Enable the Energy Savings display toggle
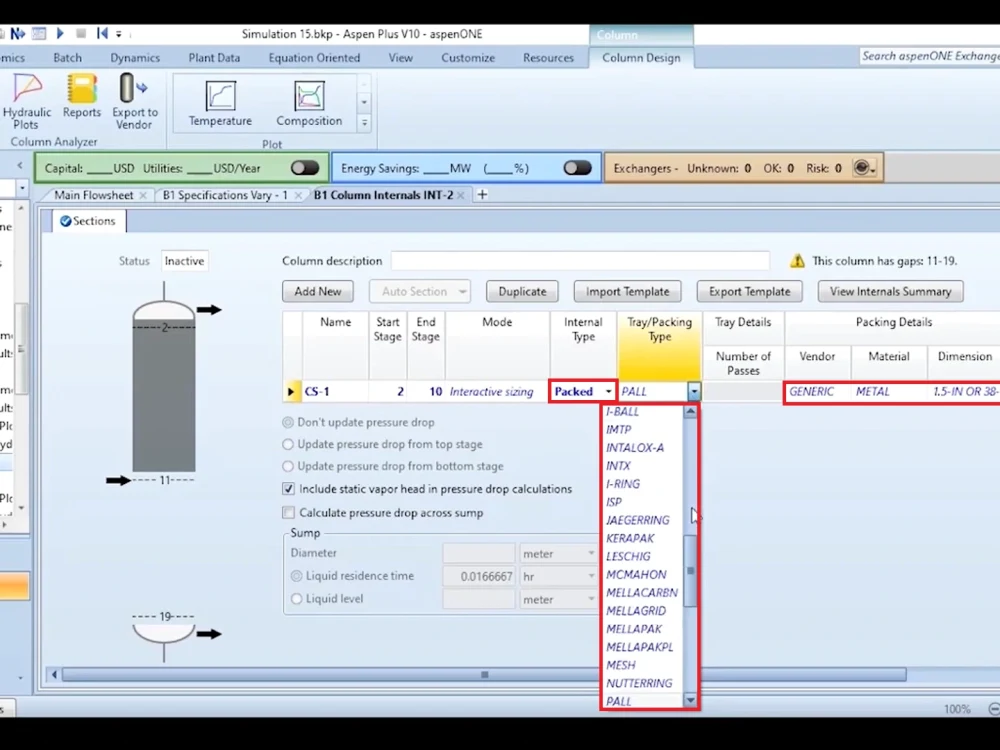Image resolution: width=1000 pixels, height=750 pixels. (x=577, y=169)
